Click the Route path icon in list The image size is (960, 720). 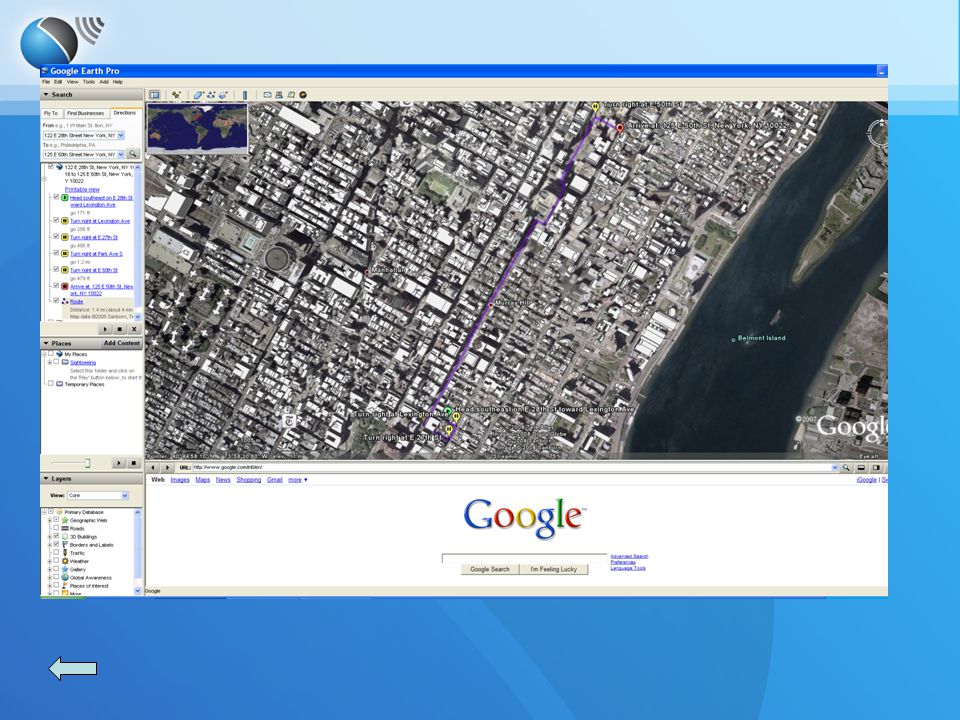(x=65, y=301)
